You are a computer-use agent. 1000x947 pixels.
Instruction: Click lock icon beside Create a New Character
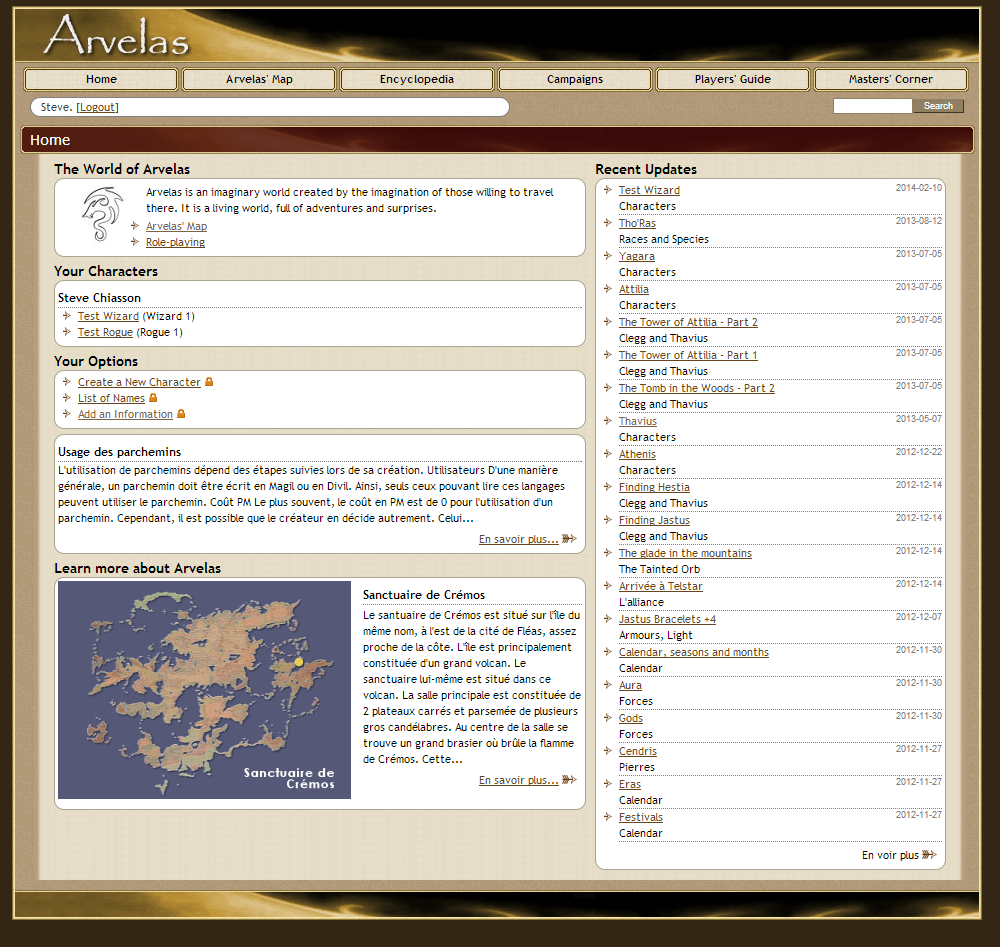click(x=209, y=382)
